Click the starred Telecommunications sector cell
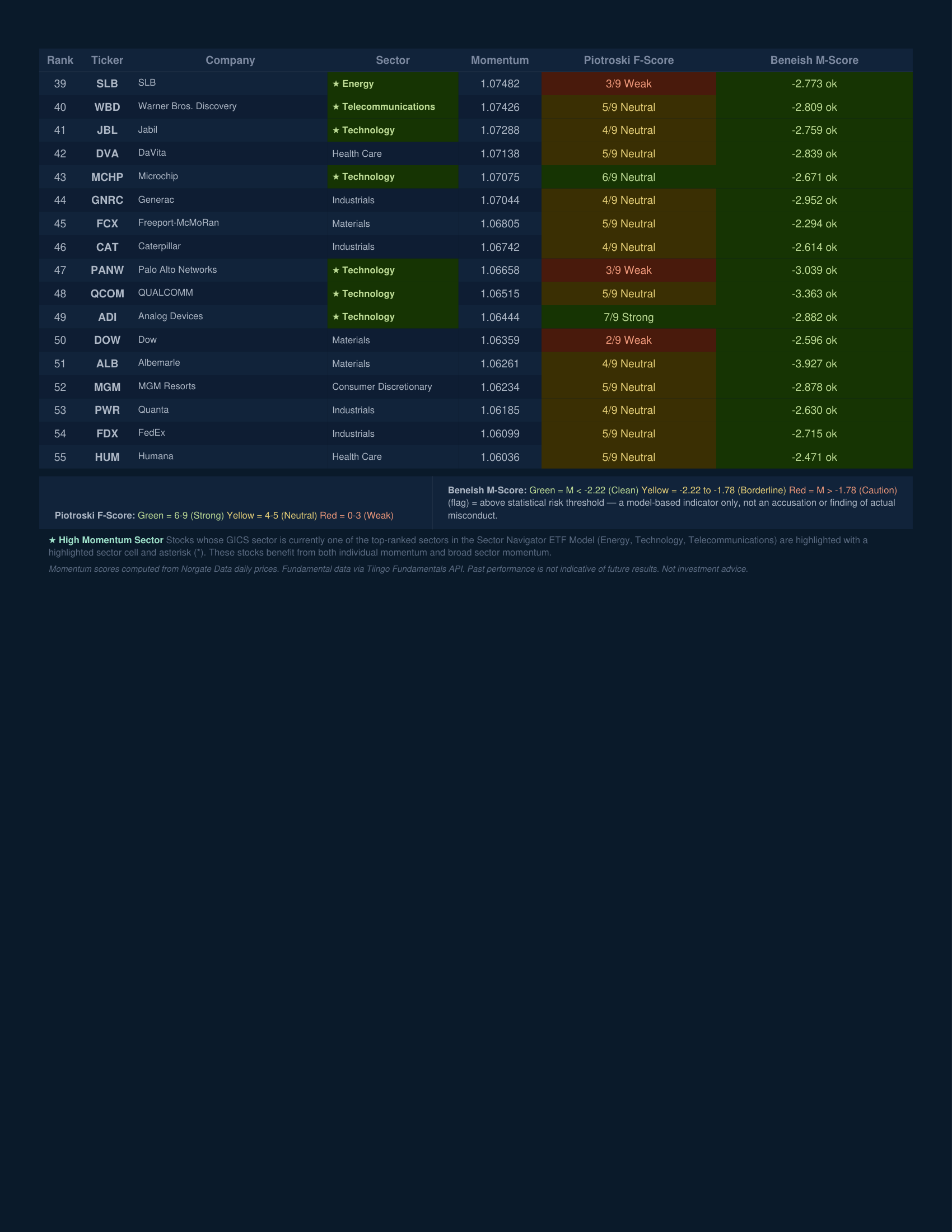Viewport: 952px width, 1232px height. (x=393, y=107)
